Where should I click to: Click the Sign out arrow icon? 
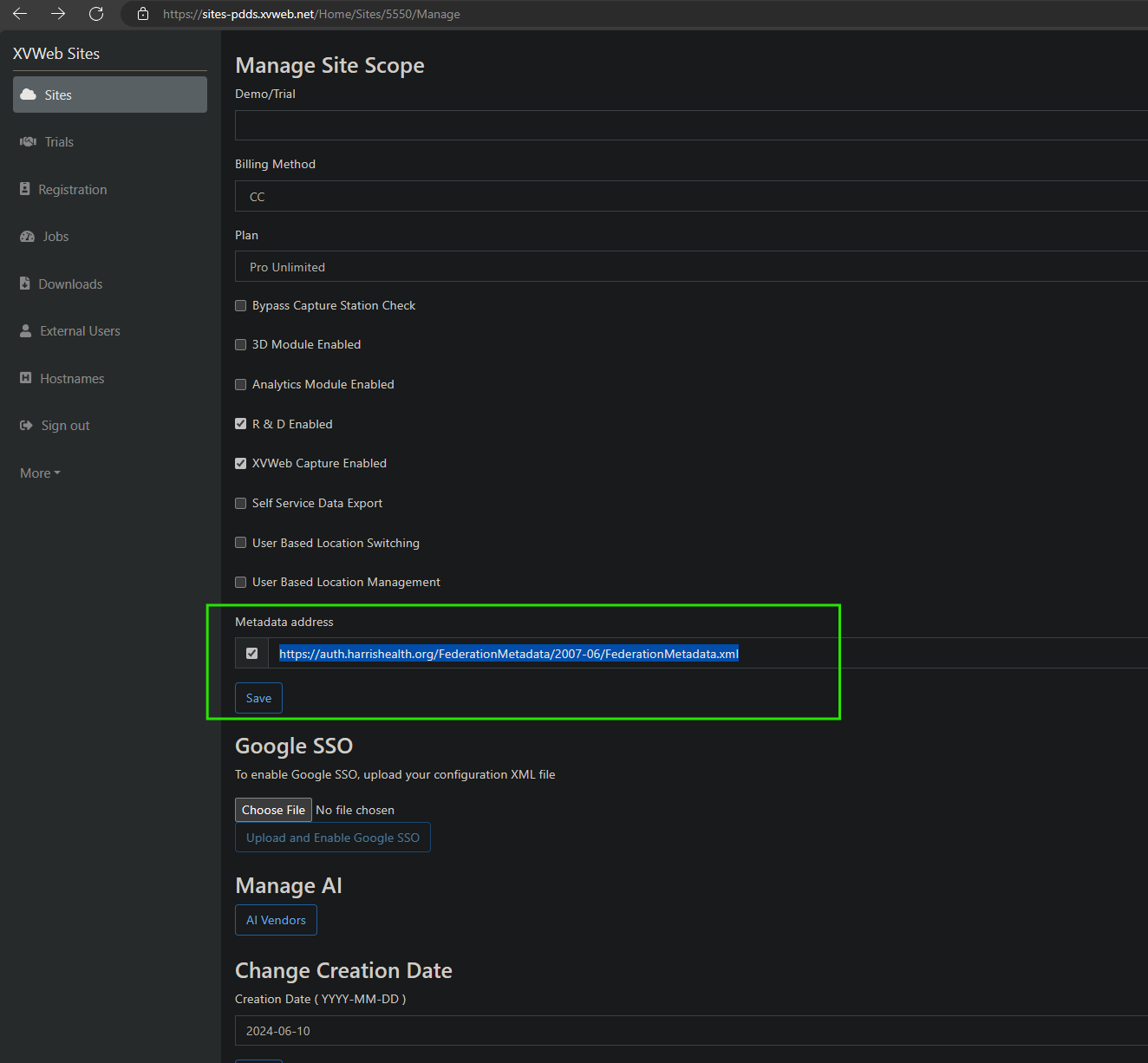(x=26, y=425)
